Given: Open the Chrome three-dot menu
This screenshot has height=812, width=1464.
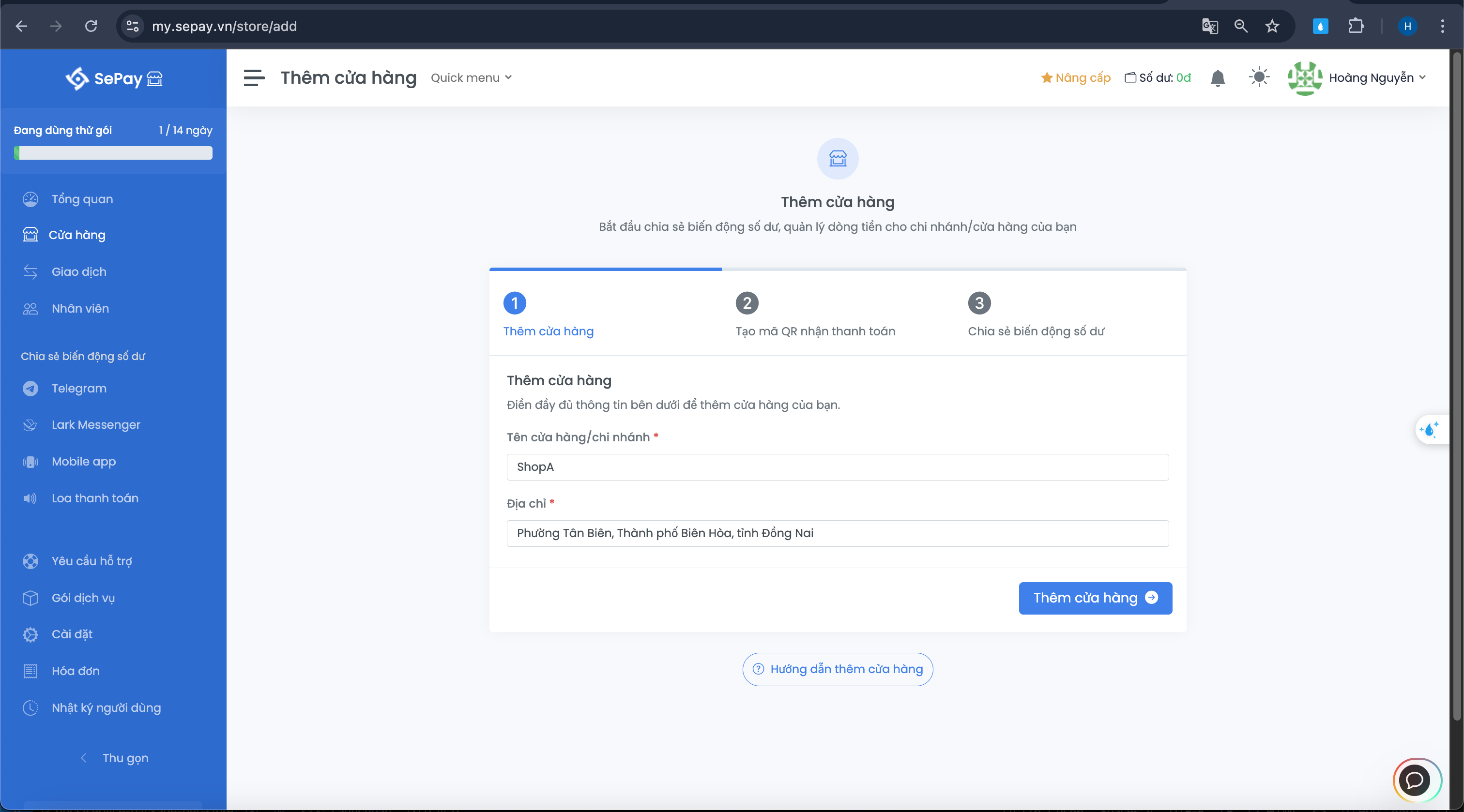Looking at the screenshot, I should coord(1442,26).
